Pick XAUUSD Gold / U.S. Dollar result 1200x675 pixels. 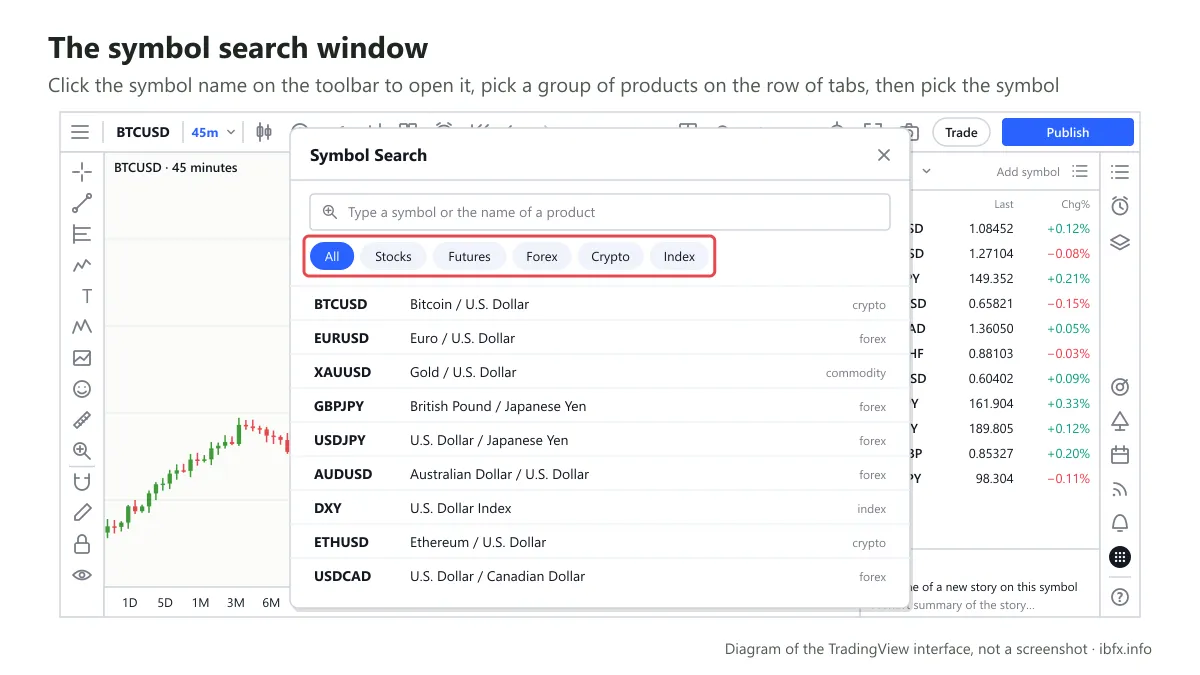click(600, 372)
